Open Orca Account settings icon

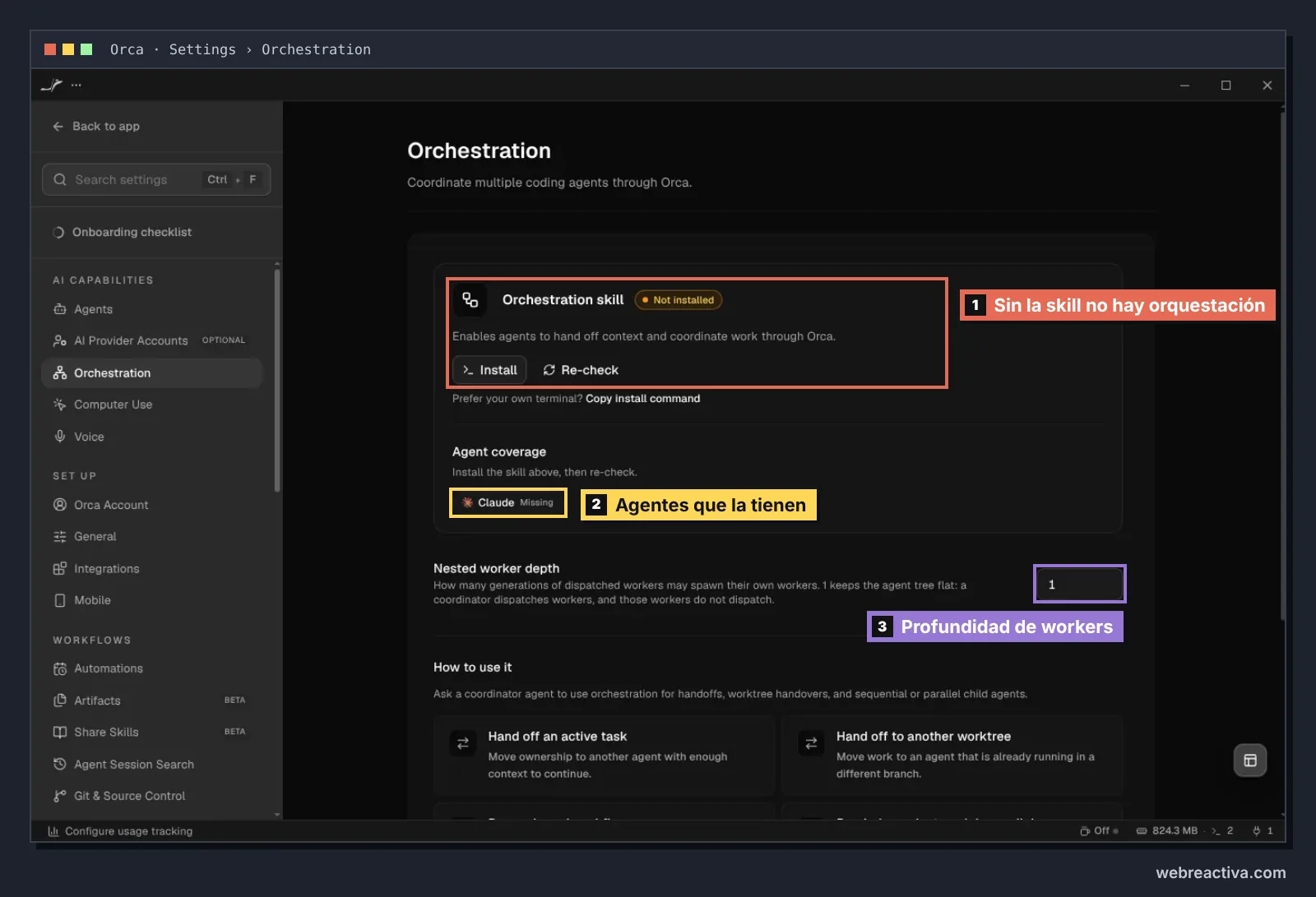coord(60,505)
